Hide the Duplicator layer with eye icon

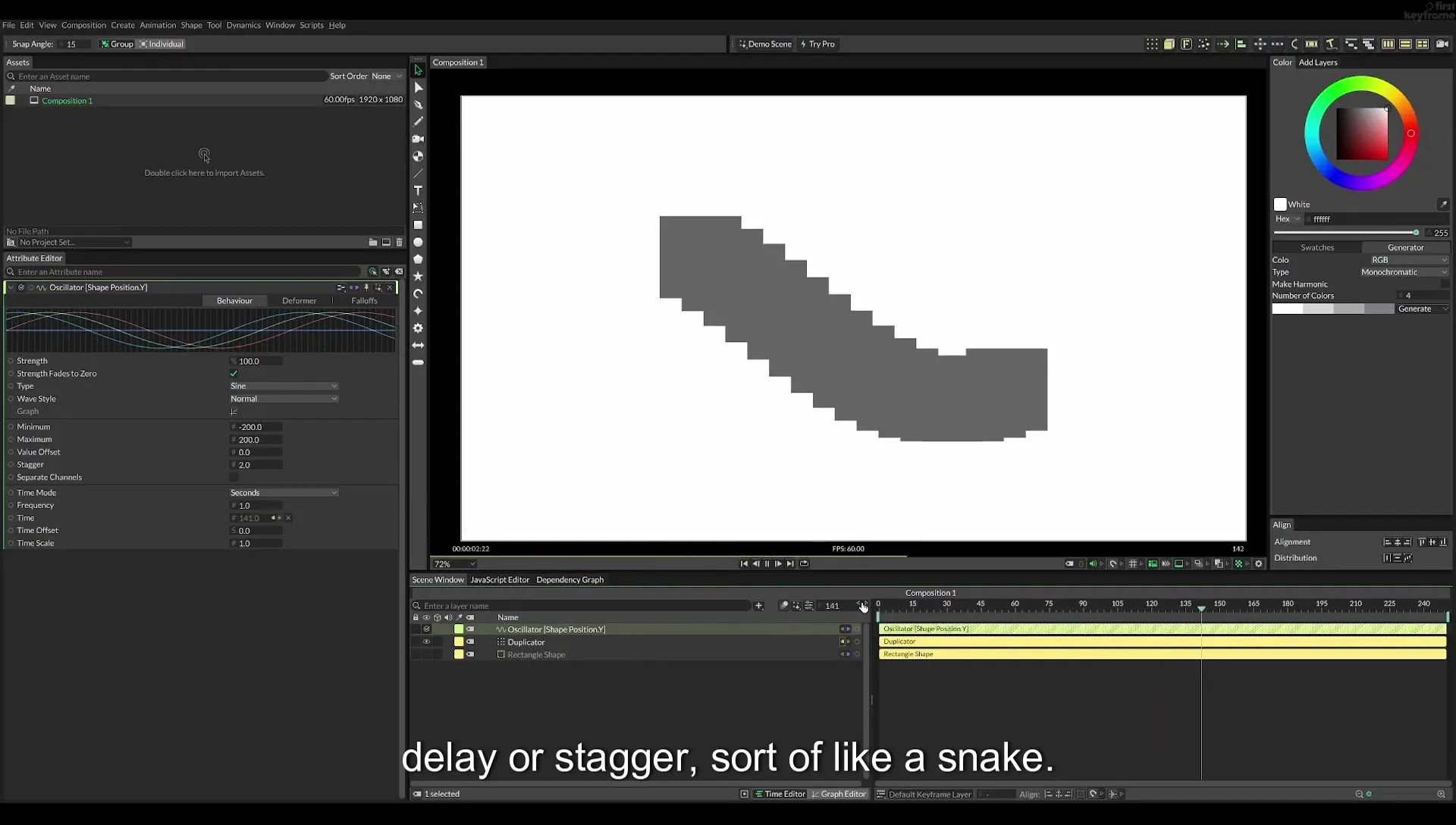coord(426,642)
